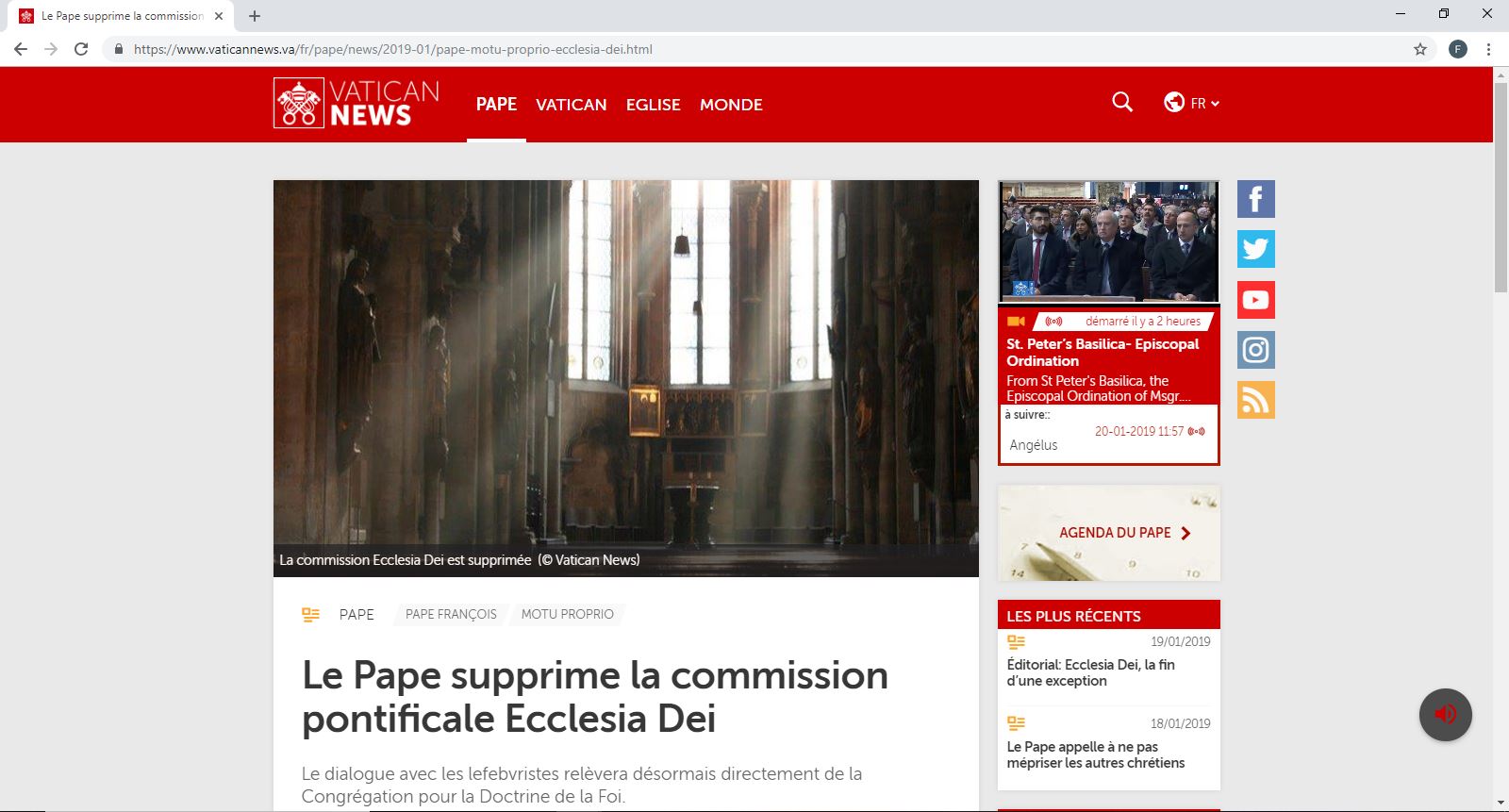Viewport: 1509px width, 812px height.
Task: Bookmark this page with the star icon
Action: click(1419, 49)
